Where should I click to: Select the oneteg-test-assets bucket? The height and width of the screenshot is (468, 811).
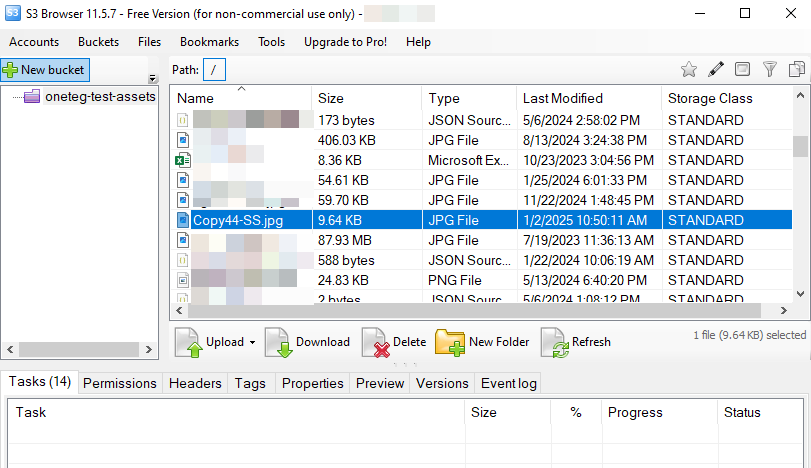(100, 97)
